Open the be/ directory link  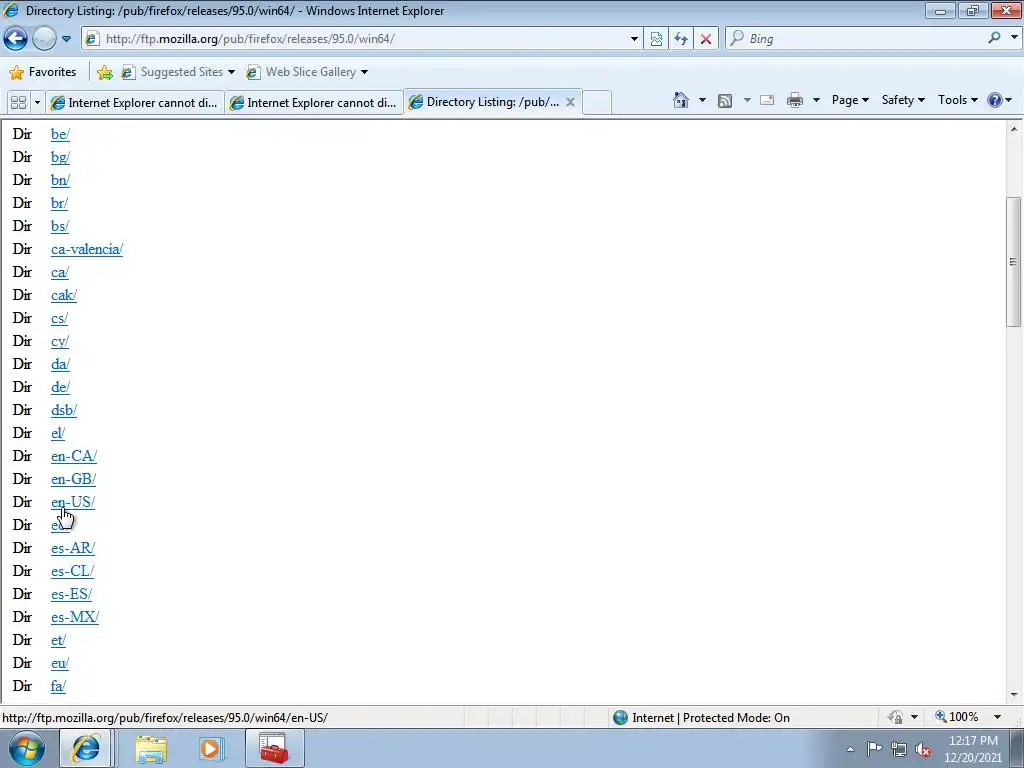(60, 135)
